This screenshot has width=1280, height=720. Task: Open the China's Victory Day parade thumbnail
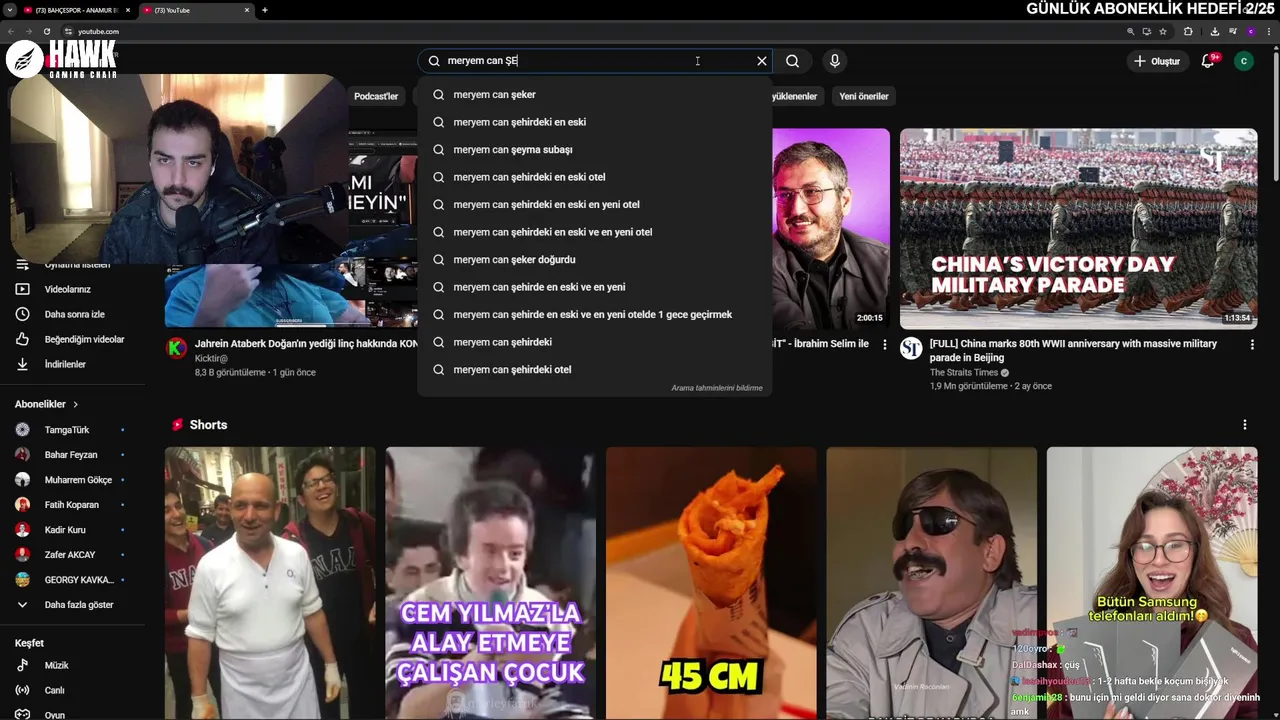tap(1078, 228)
